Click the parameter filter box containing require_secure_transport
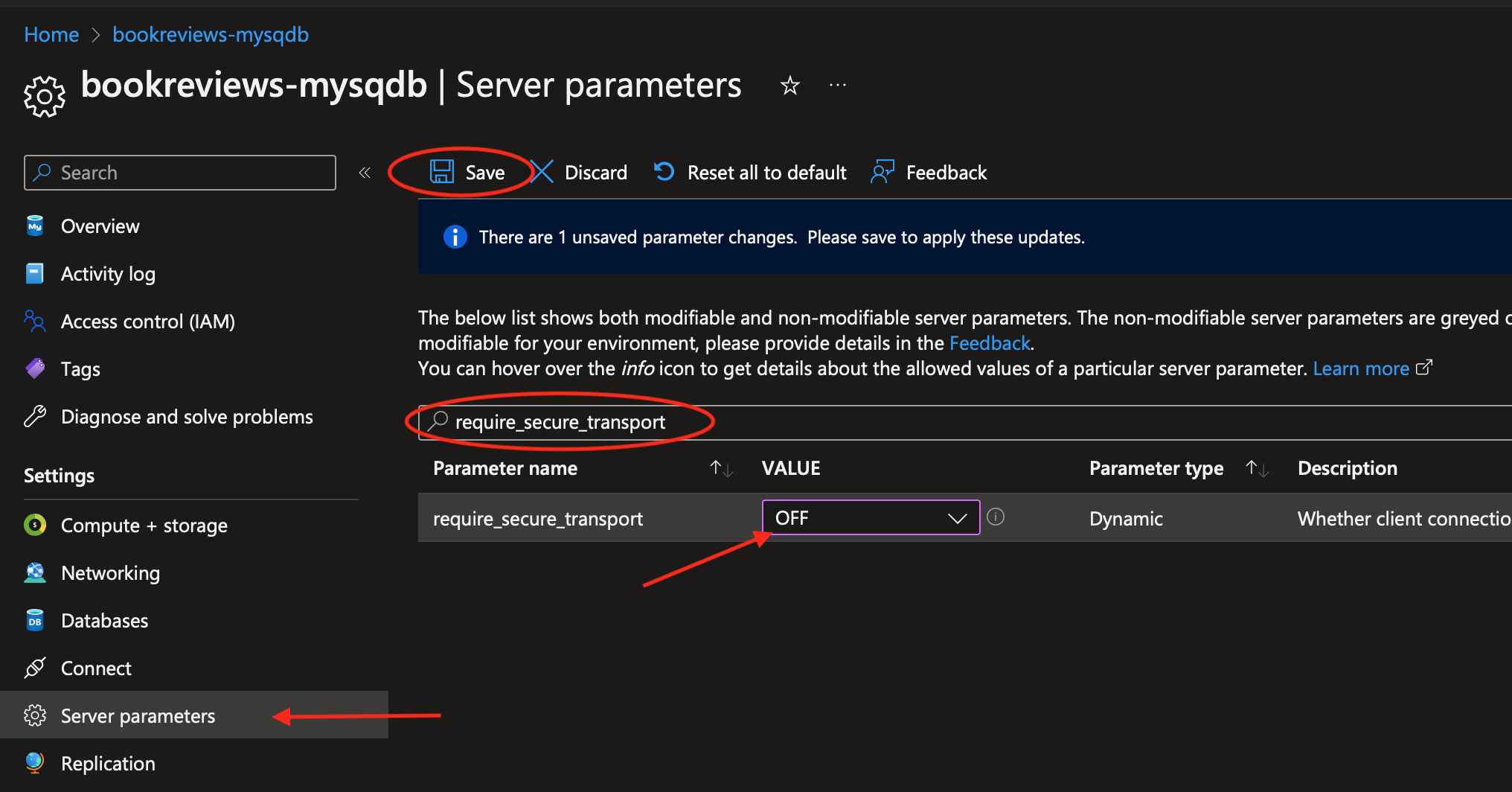Viewport: 1512px width, 792px height. coord(965,422)
